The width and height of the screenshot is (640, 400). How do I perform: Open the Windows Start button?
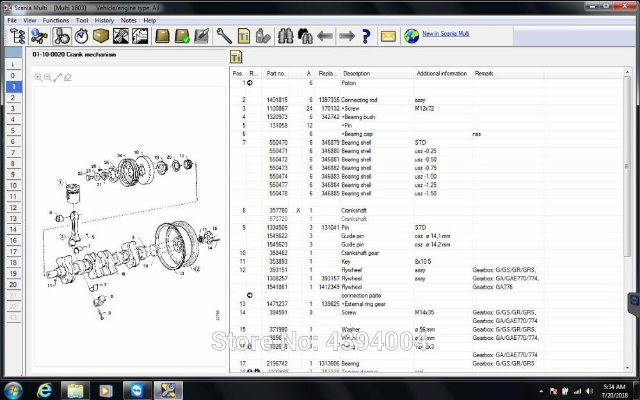(13, 391)
